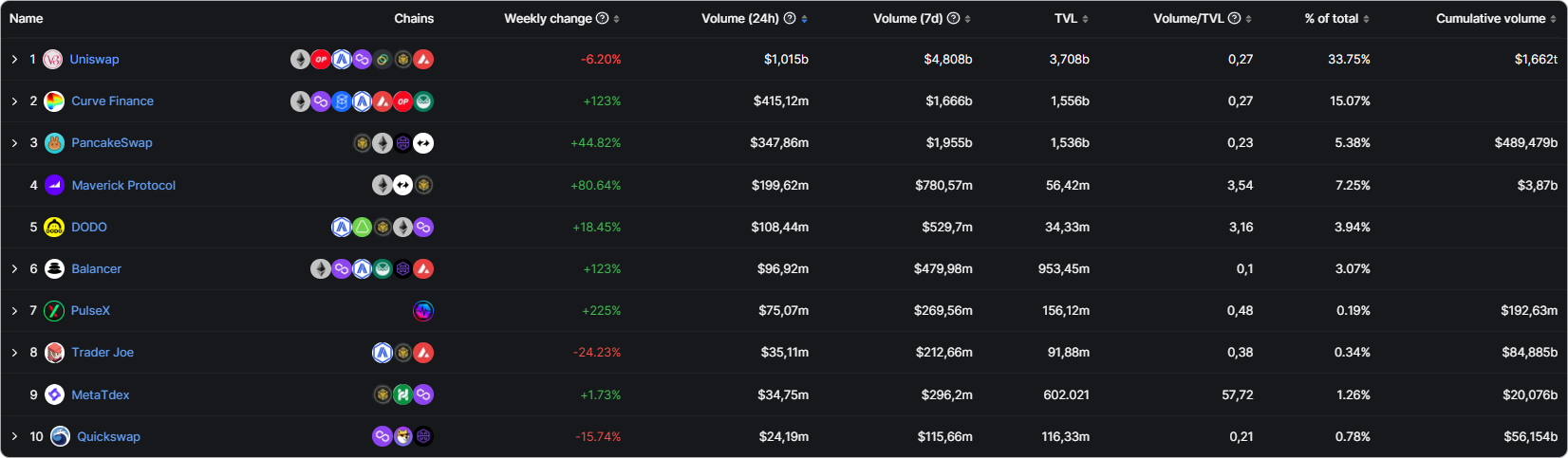Viewport: 1568px width, 458px height.
Task: Sort by % of total arrows
Action: pos(1367,19)
